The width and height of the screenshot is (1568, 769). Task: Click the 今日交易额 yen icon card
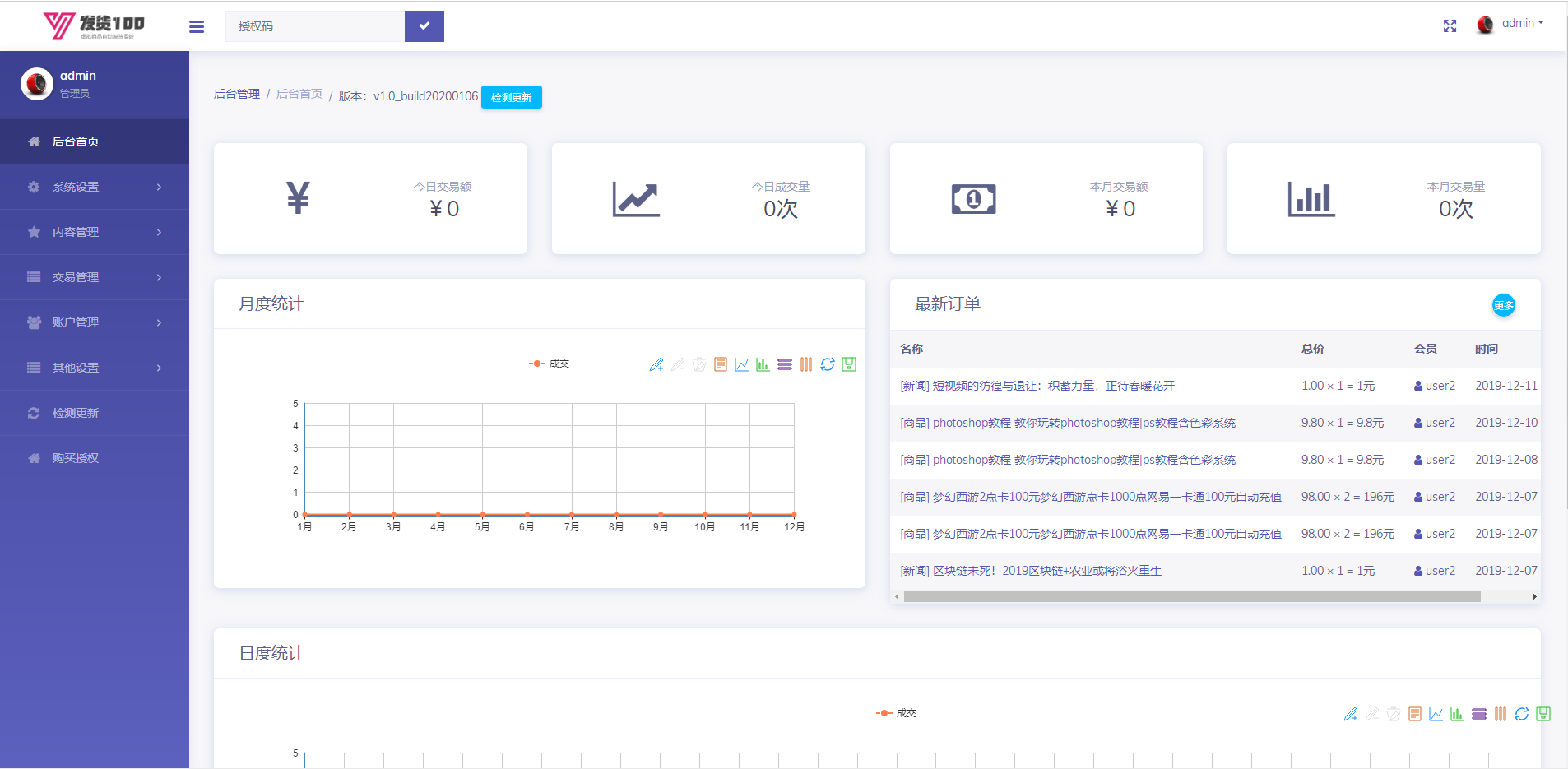(298, 198)
